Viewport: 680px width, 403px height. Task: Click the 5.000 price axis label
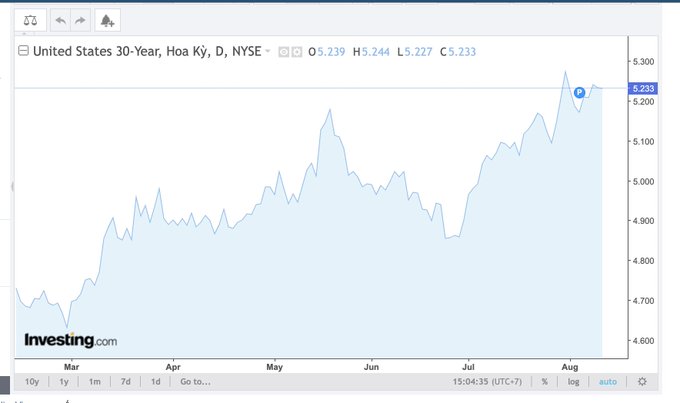[643, 181]
